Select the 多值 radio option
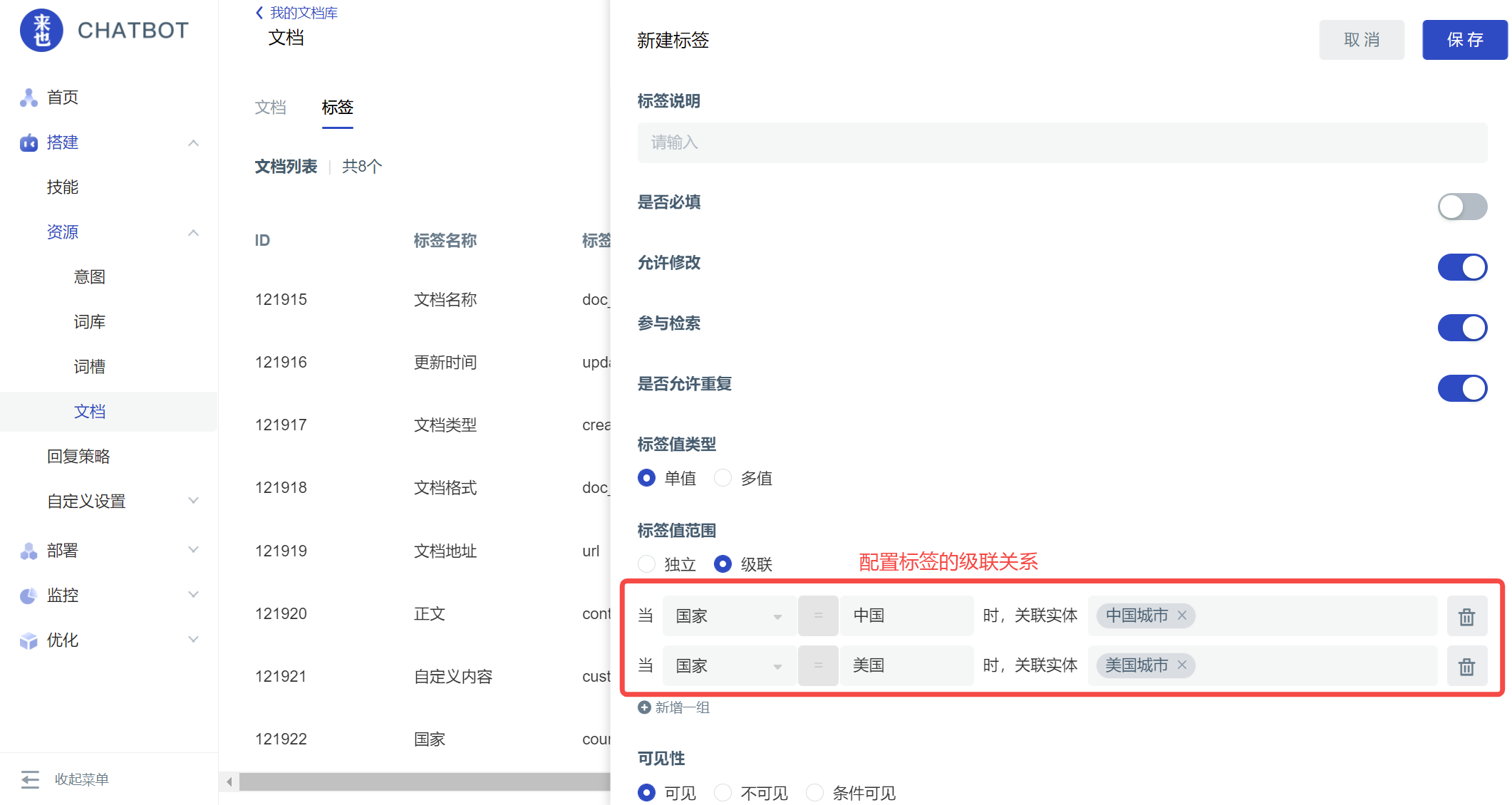This screenshot has width=1512, height=805. [x=723, y=478]
